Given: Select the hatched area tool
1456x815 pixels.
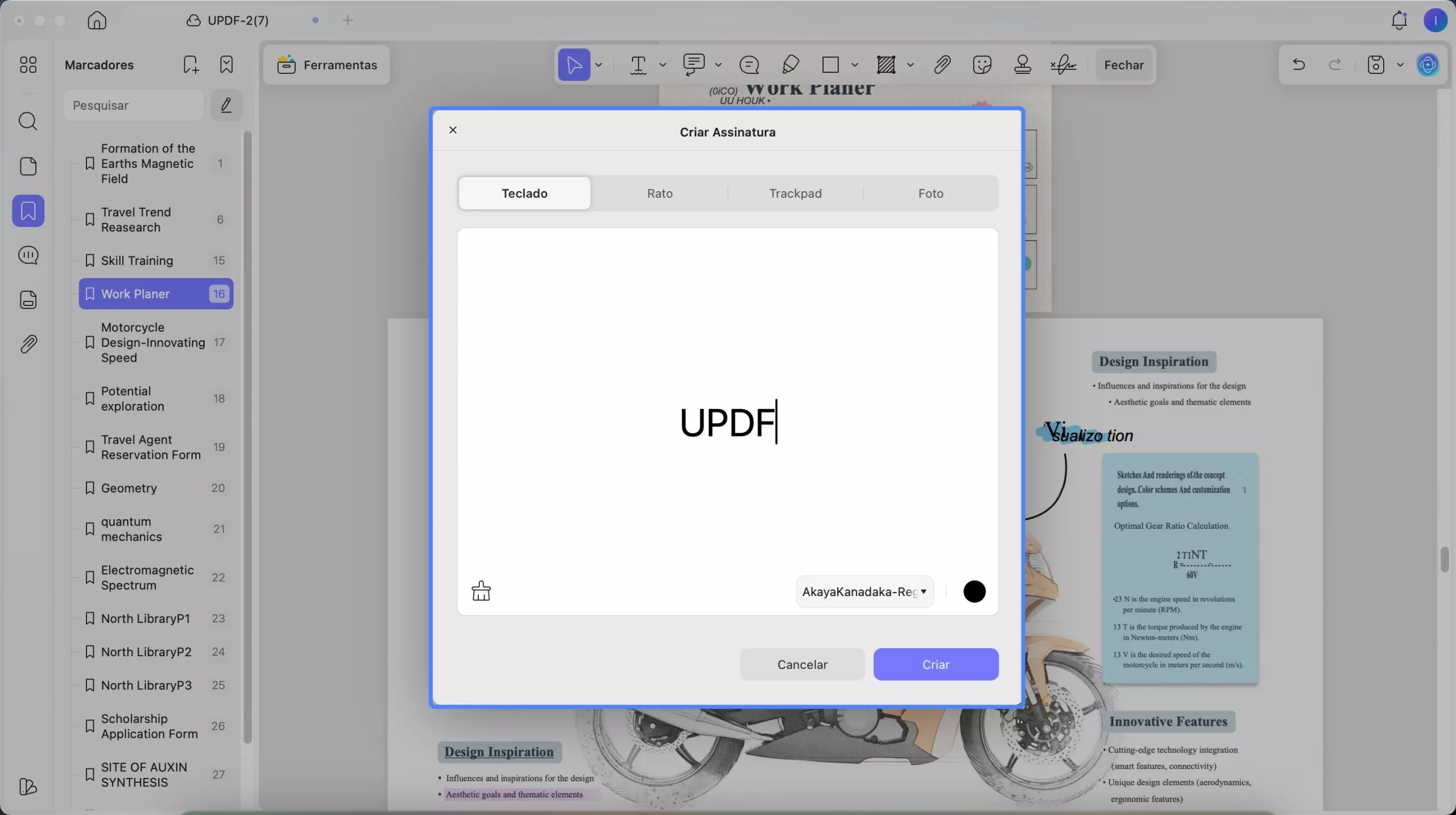Looking at the screenshot, I should [886, 65].
